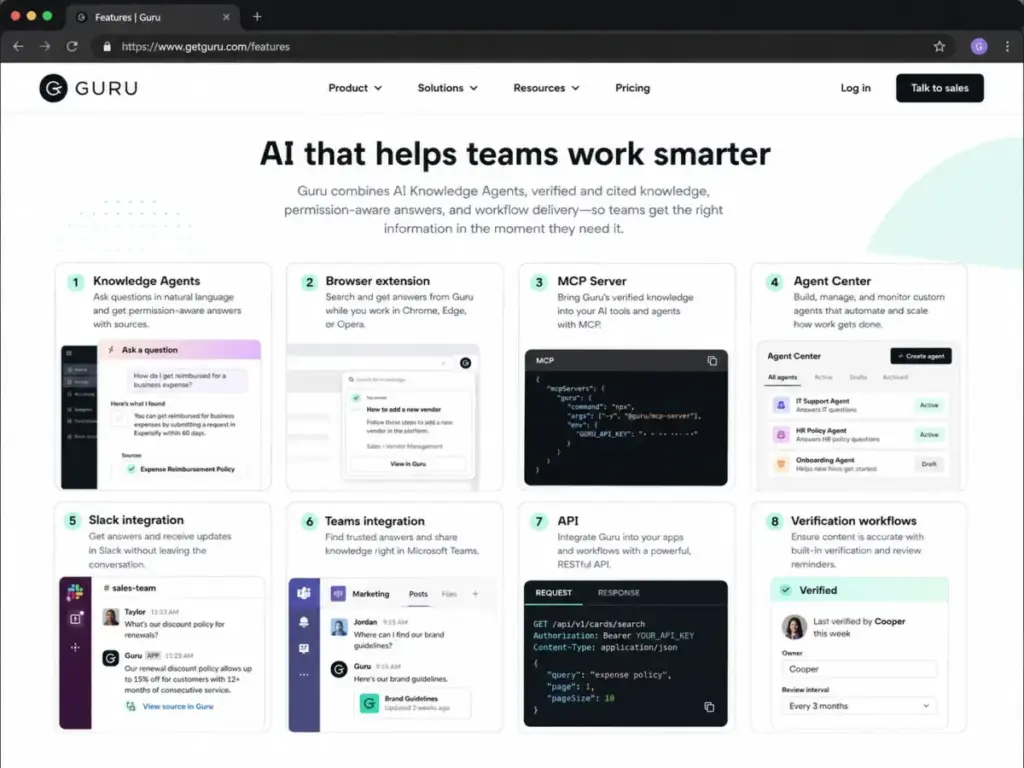Screen dimensions: 1024x768
Task: Toggle Expense Reimbursement Policy source checkmark
Action: click(131, 469)
